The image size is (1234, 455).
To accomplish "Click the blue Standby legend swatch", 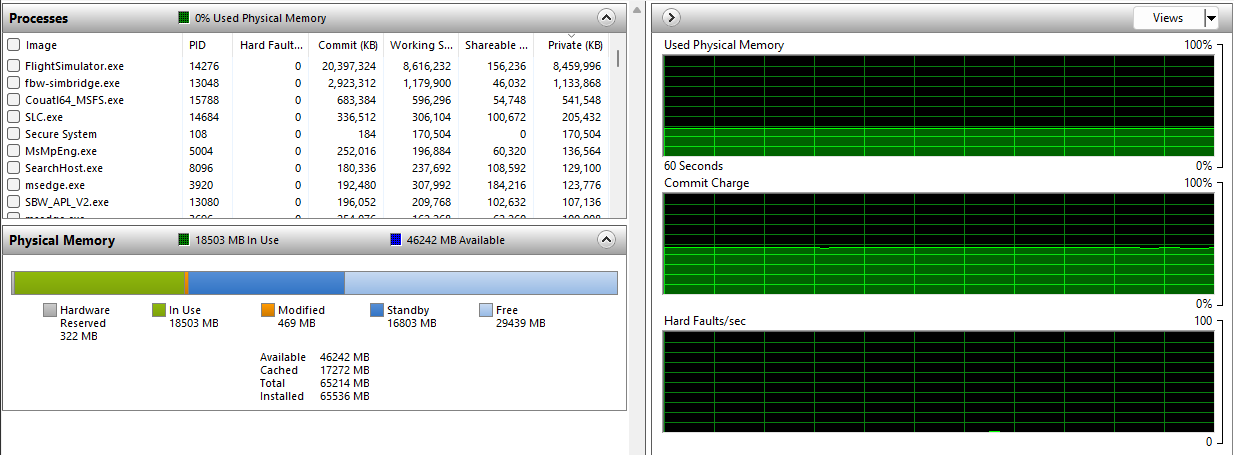I will 376,310.
